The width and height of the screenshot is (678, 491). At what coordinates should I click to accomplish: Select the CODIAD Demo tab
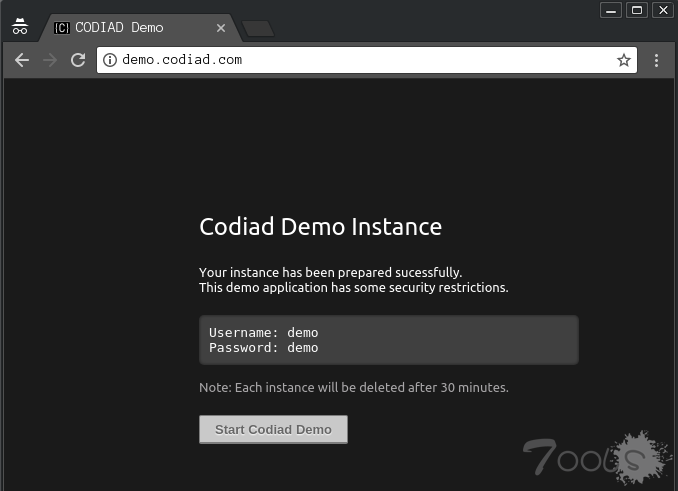click(x=140, y=28)
